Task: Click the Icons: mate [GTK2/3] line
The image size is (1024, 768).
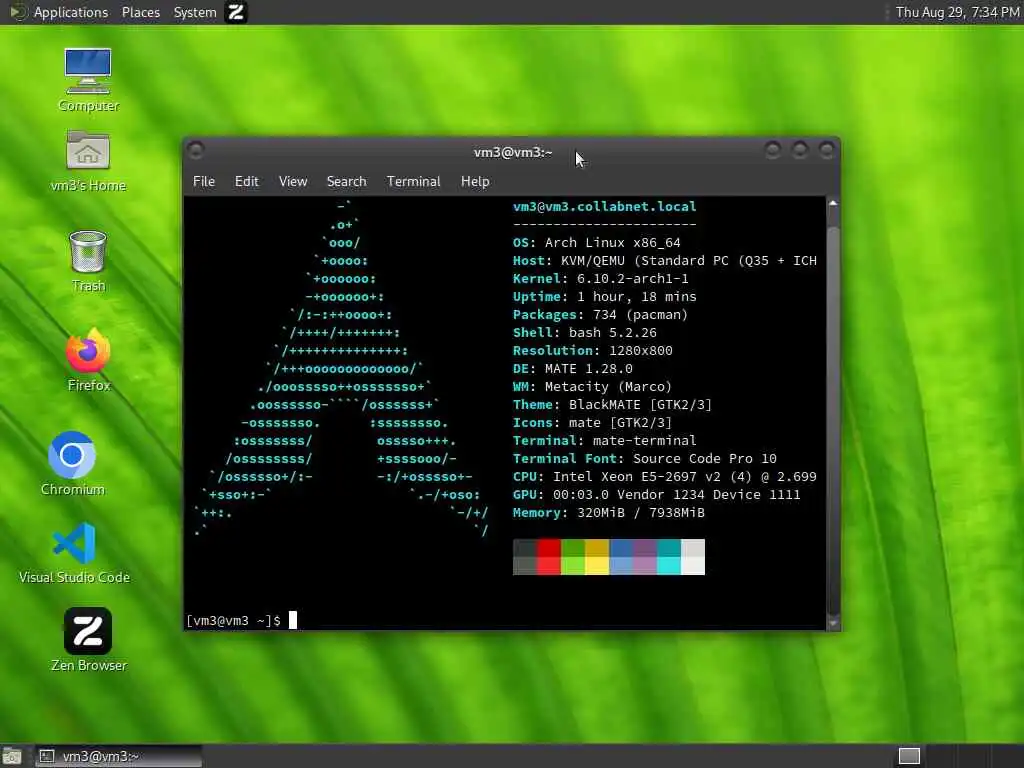Action: pyautogui.click(x=592, y=423)
